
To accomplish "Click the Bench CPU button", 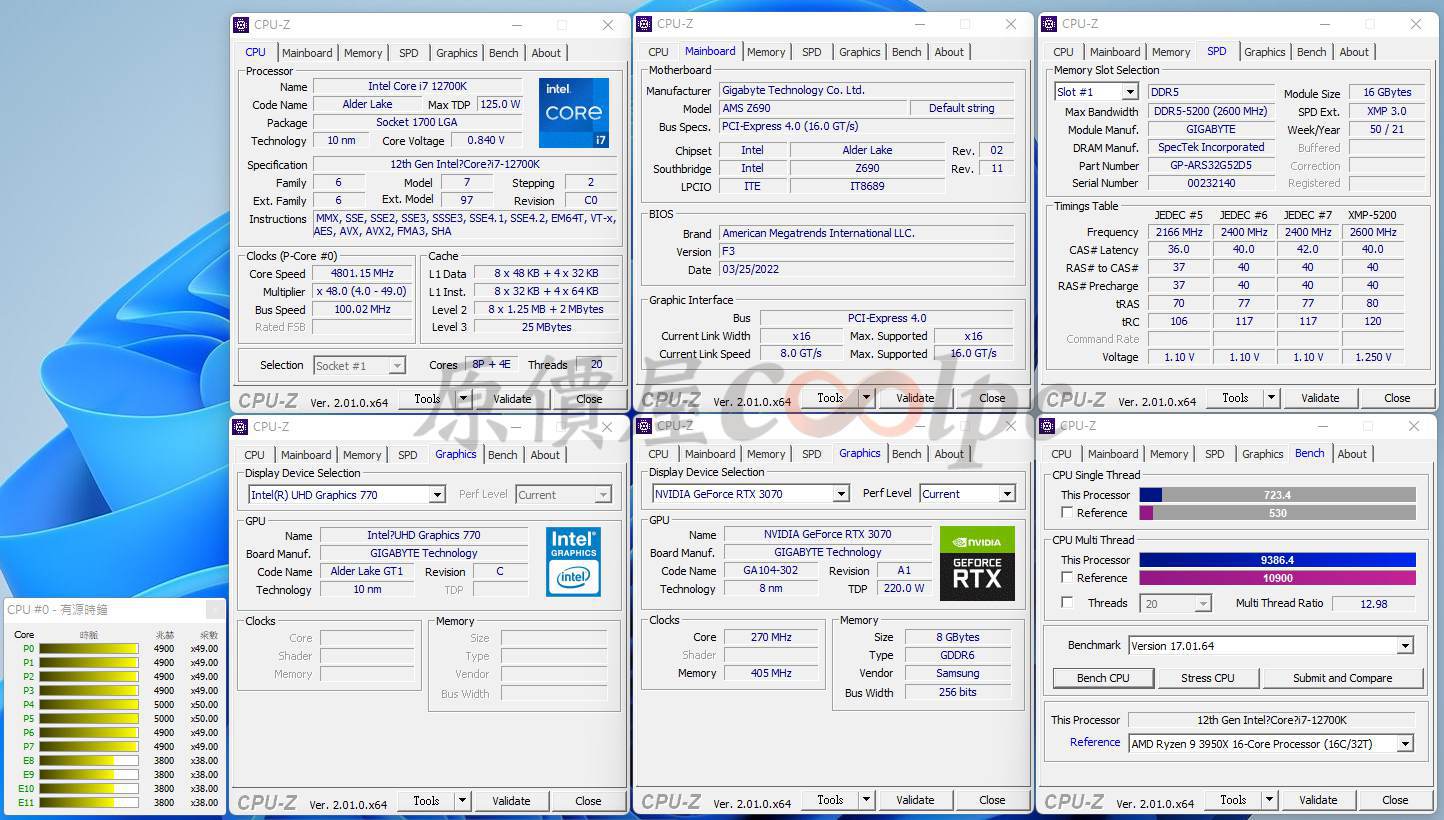I will point(1103,678).
